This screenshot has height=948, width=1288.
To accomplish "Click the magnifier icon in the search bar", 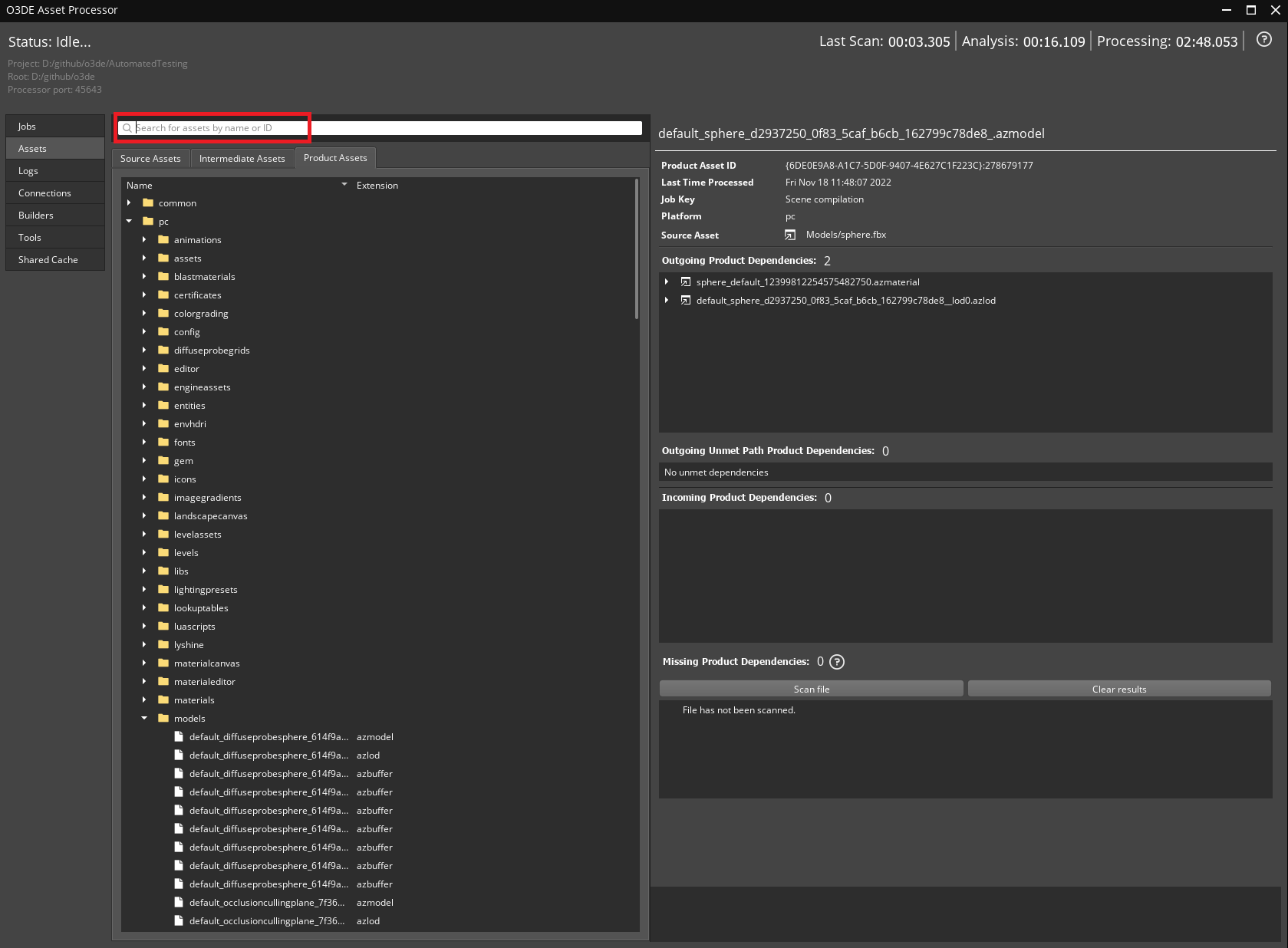I will pyautogui.click(x=128, y=127).
